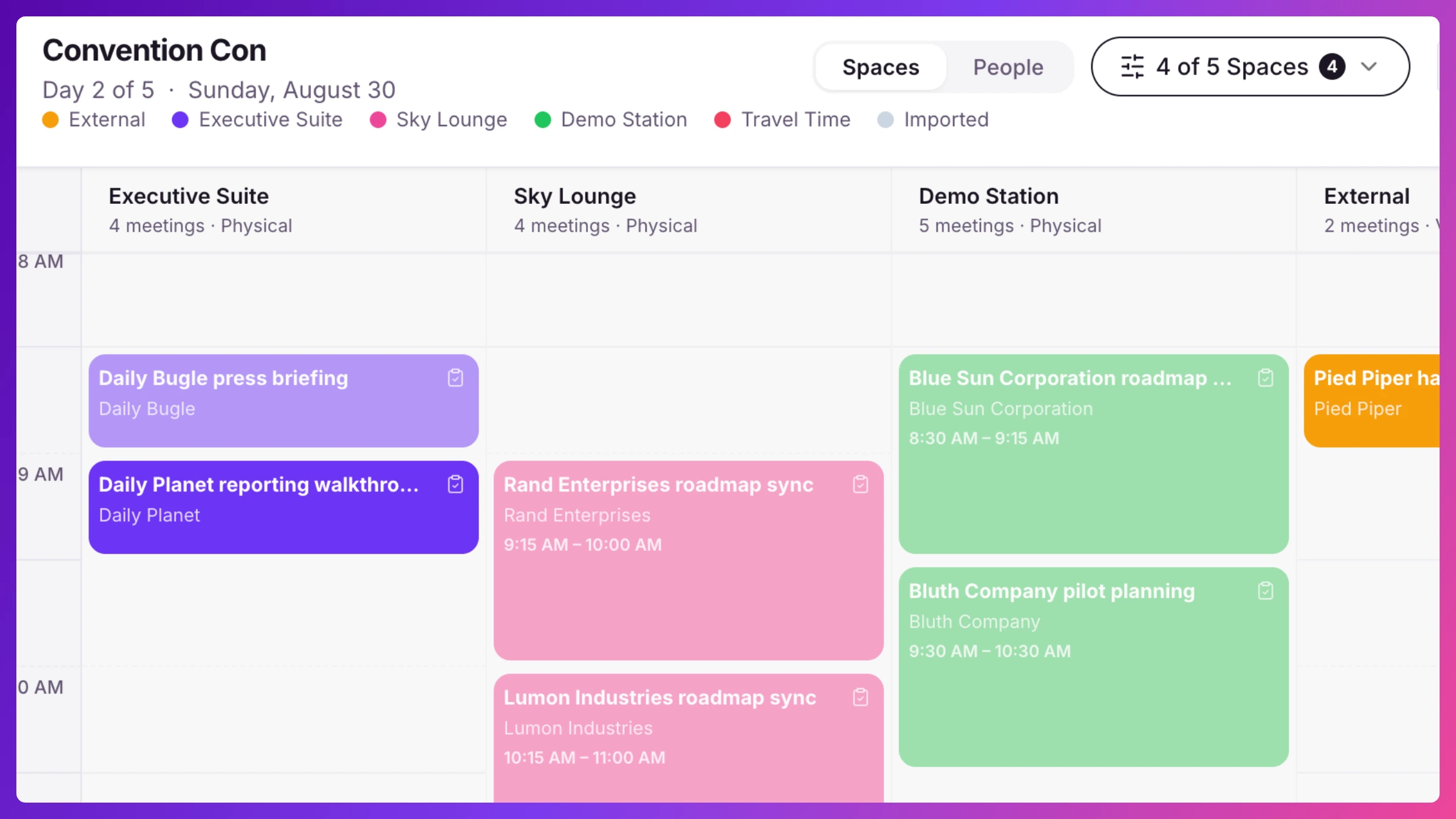
Task: Select the Sky Lounge column header
Action: click(x=689, y=210)
